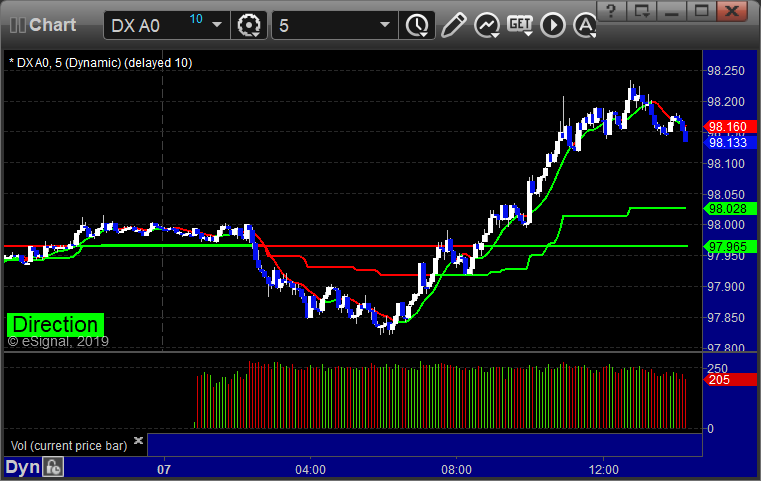Open the clock time template icon
The width and height of the screenshot is (761, 481).
(x=417, y=25)
